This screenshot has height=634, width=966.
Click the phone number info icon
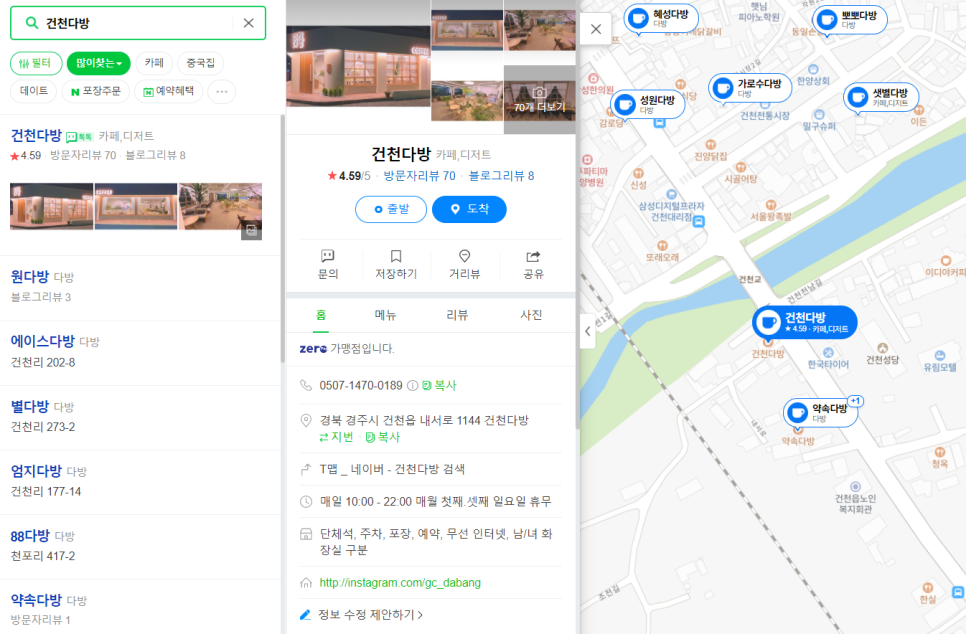click(413, 386)
